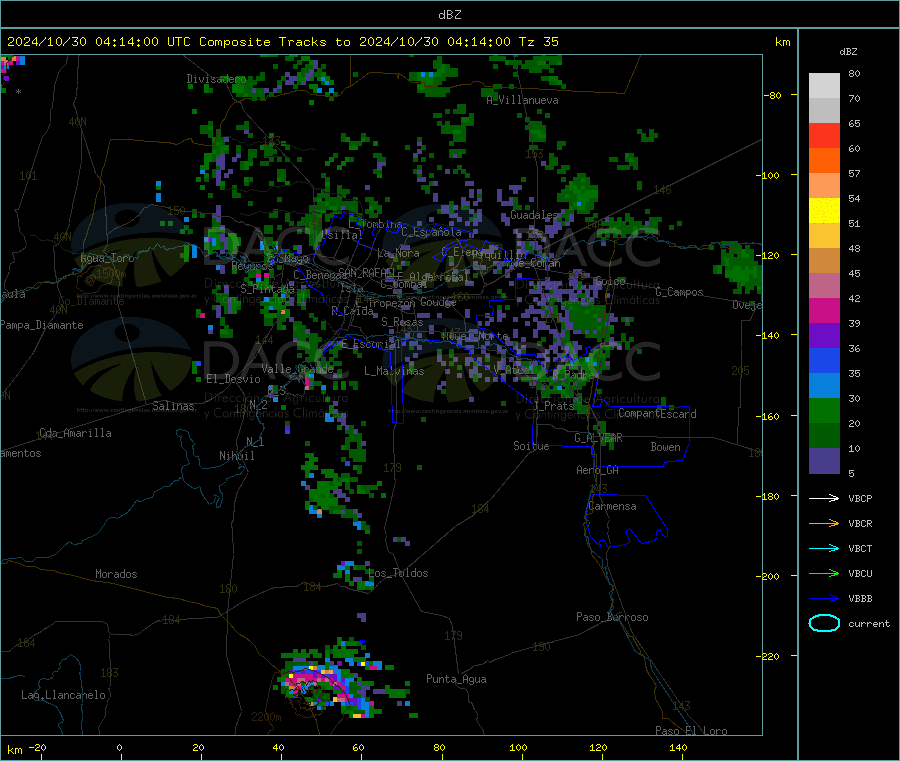
Task: Click the Soitue location label
Action: (531, 446)
